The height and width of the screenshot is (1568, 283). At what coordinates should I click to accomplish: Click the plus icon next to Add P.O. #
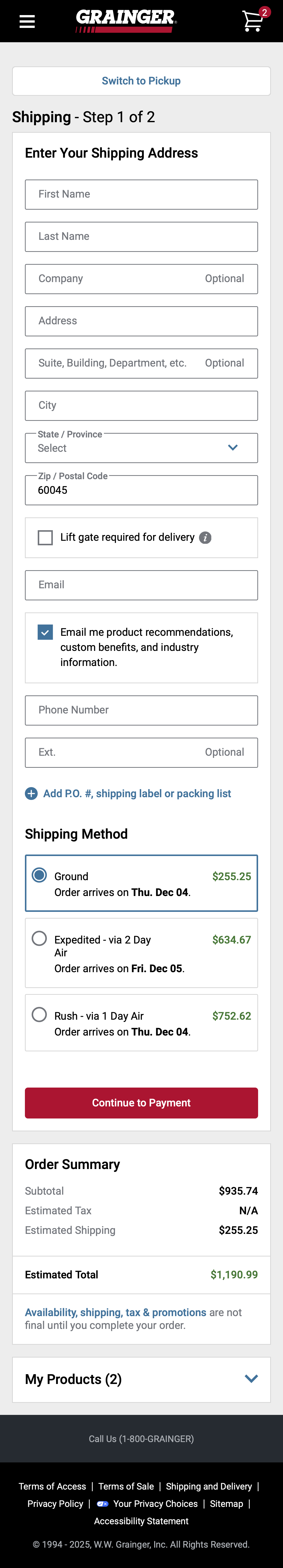31,793
